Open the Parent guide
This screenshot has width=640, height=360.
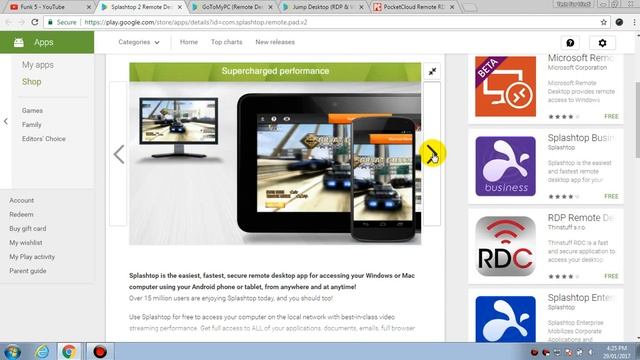28,271
